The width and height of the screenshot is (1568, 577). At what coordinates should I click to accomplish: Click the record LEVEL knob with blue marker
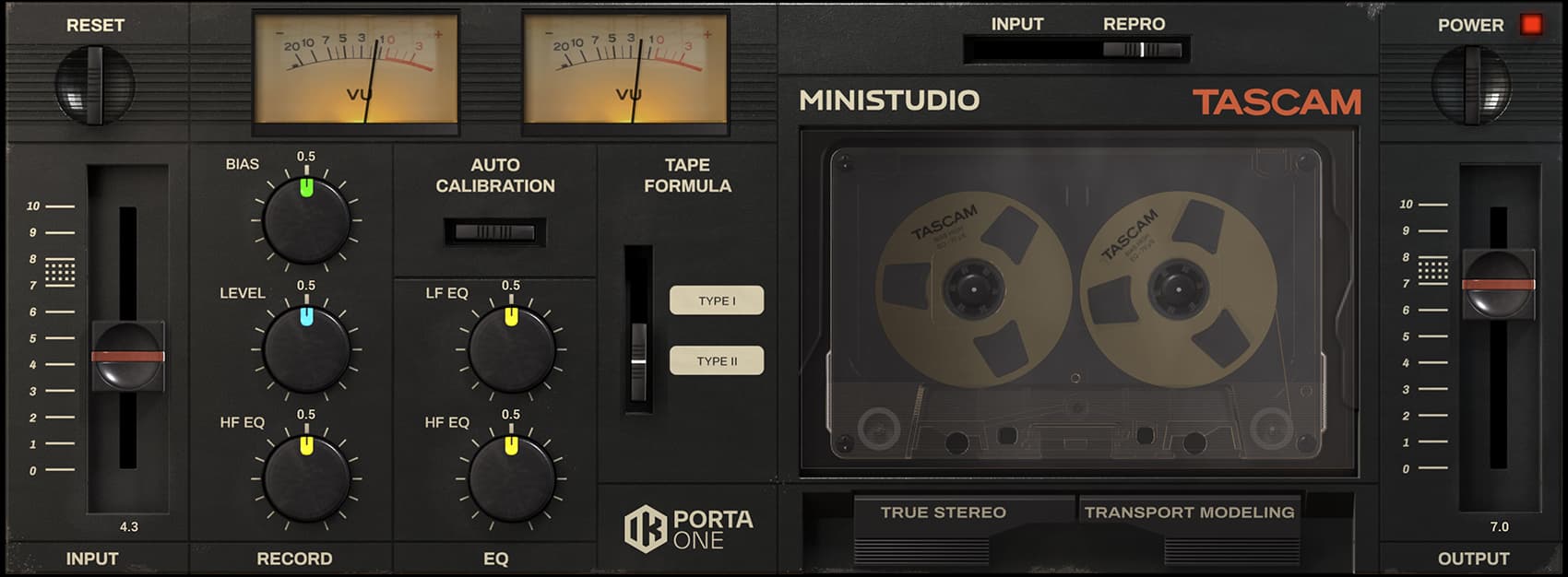coord(307,350)
